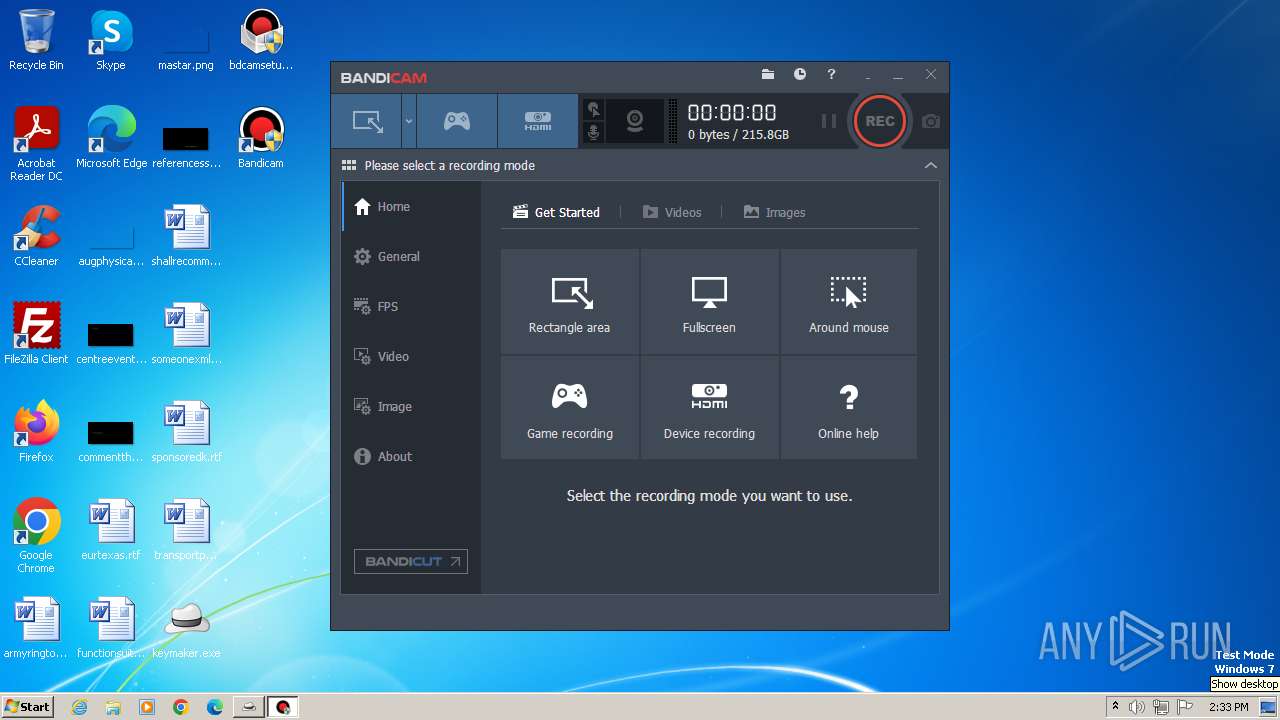The height and width of the screenshot is (720, 1280).
Task: Open Bandicam help question mark icon
Action: point(831,75)
